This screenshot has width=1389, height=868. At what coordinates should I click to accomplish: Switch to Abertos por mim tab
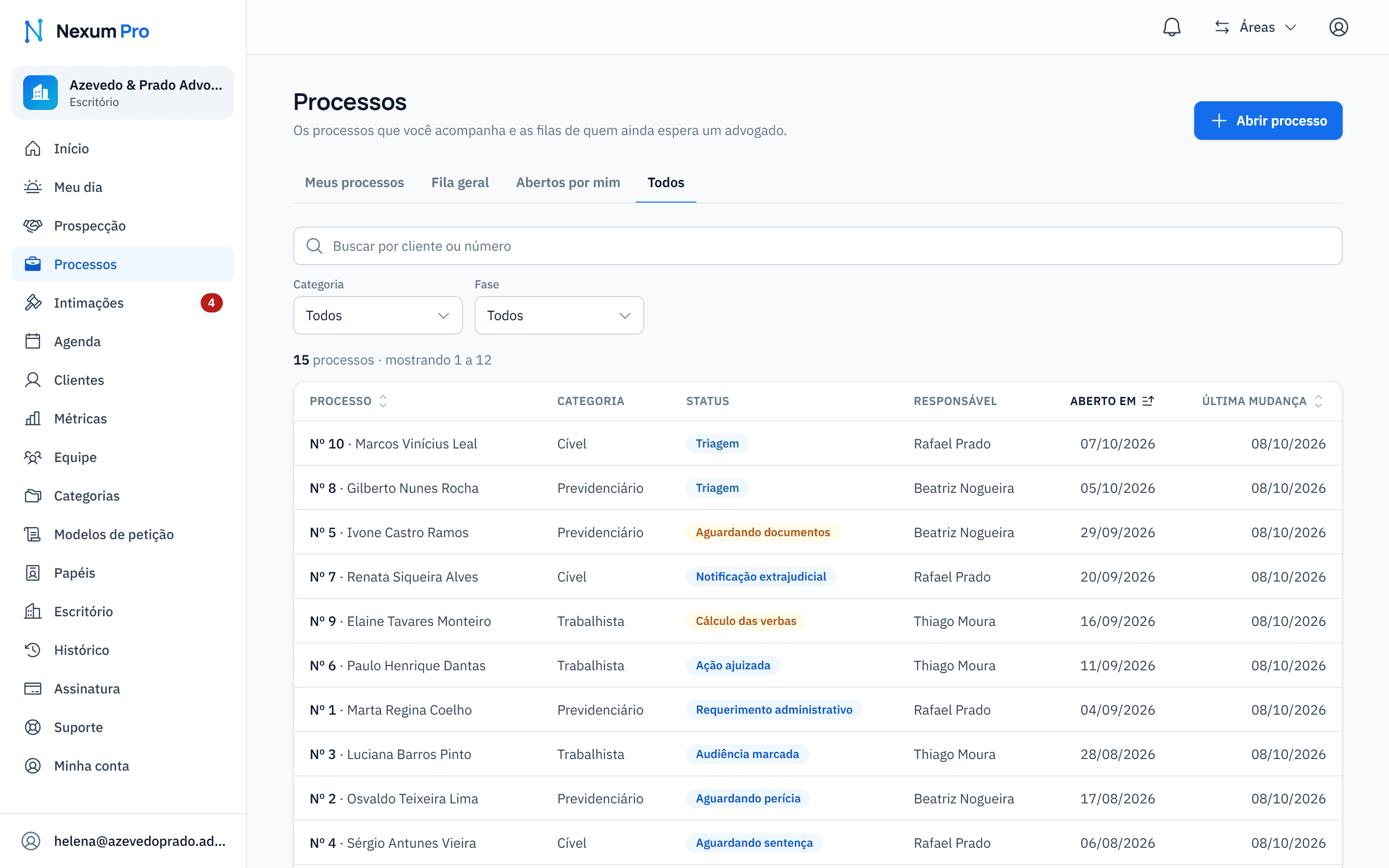(568, 183)
